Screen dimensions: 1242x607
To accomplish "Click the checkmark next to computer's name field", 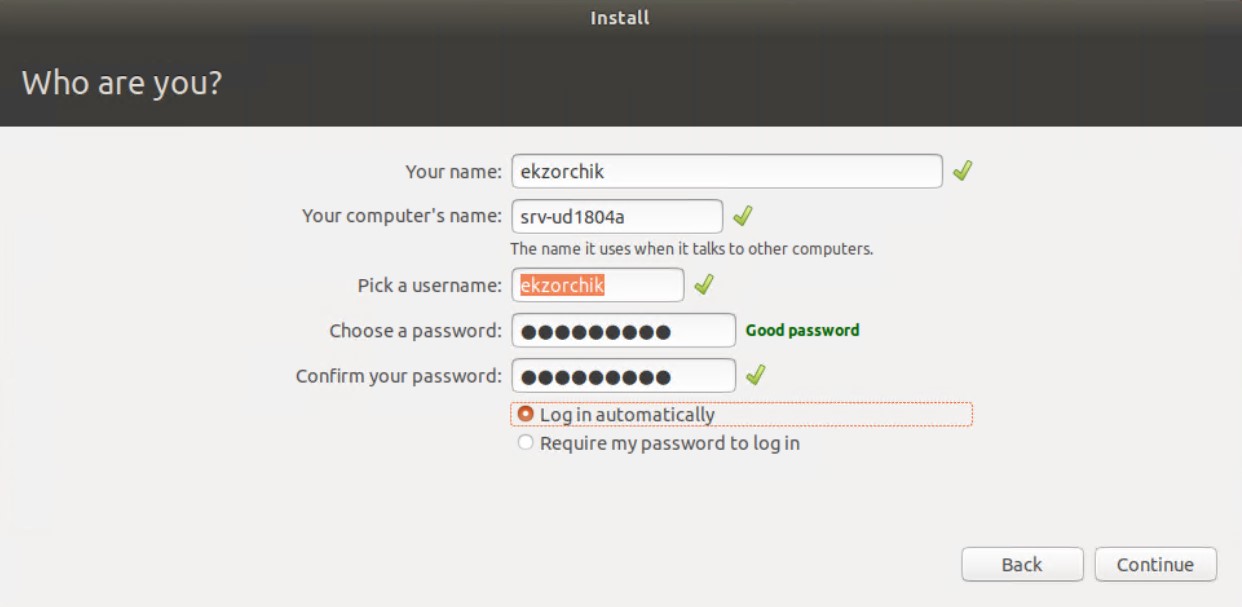I will pyautogui.click(x=742, y=216).
